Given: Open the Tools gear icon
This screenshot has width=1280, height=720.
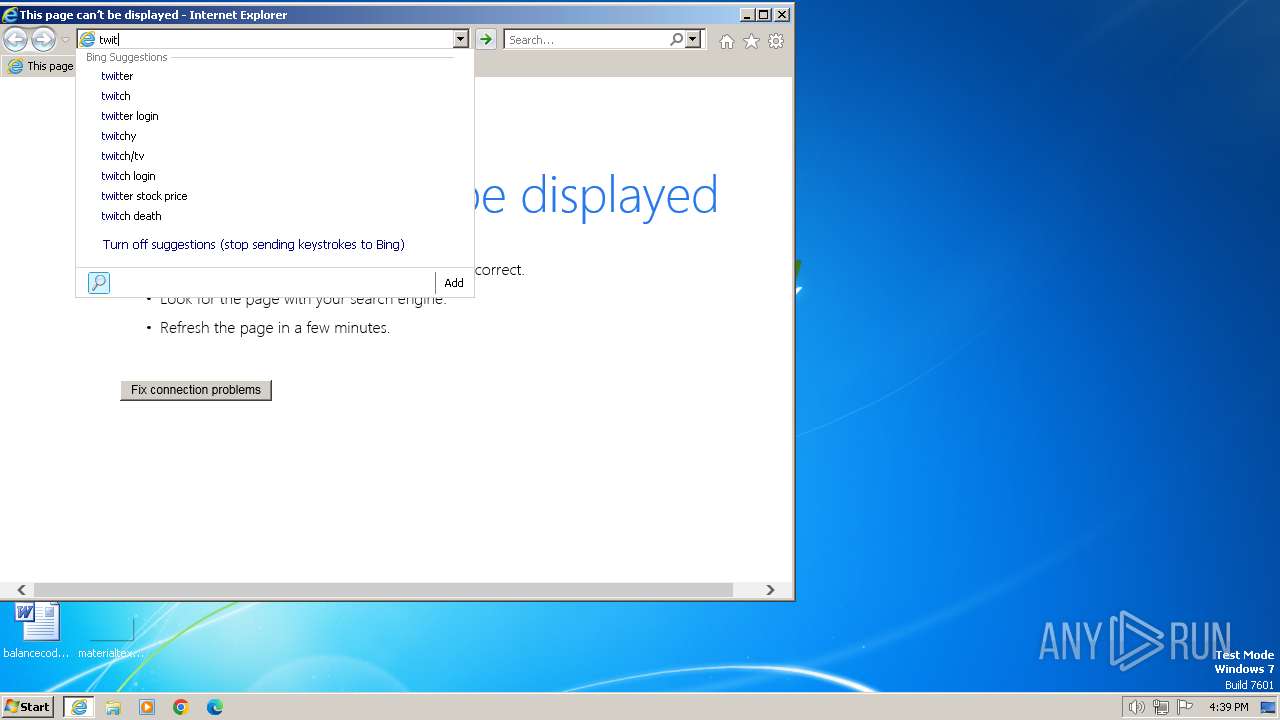Looking at the screenshot, I should click(x=776, y=41).
